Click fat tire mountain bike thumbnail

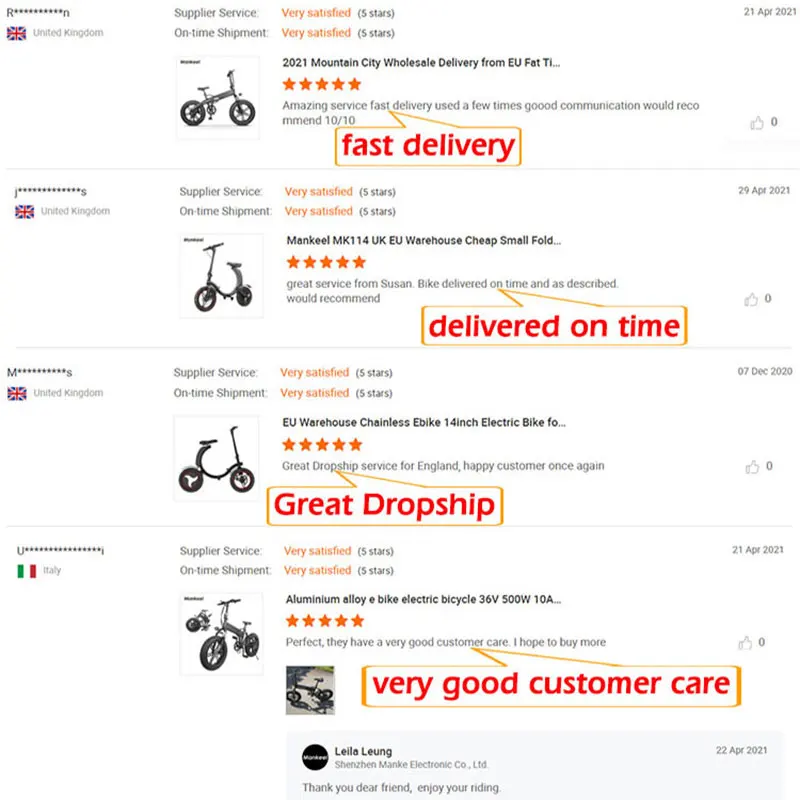[217, 98]
